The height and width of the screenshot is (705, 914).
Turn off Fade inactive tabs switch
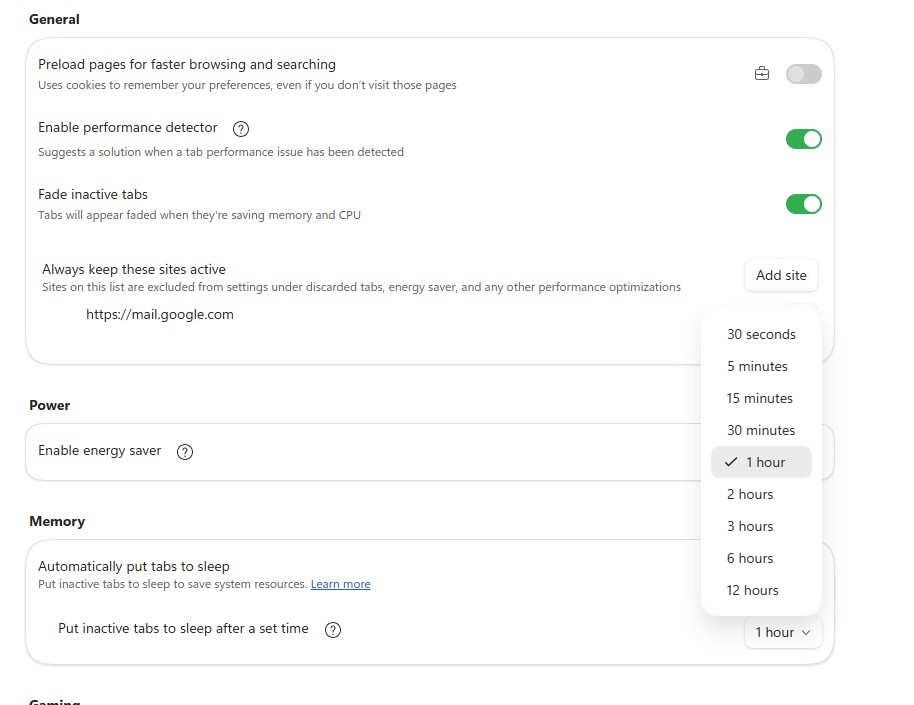[x=804, y=204]
